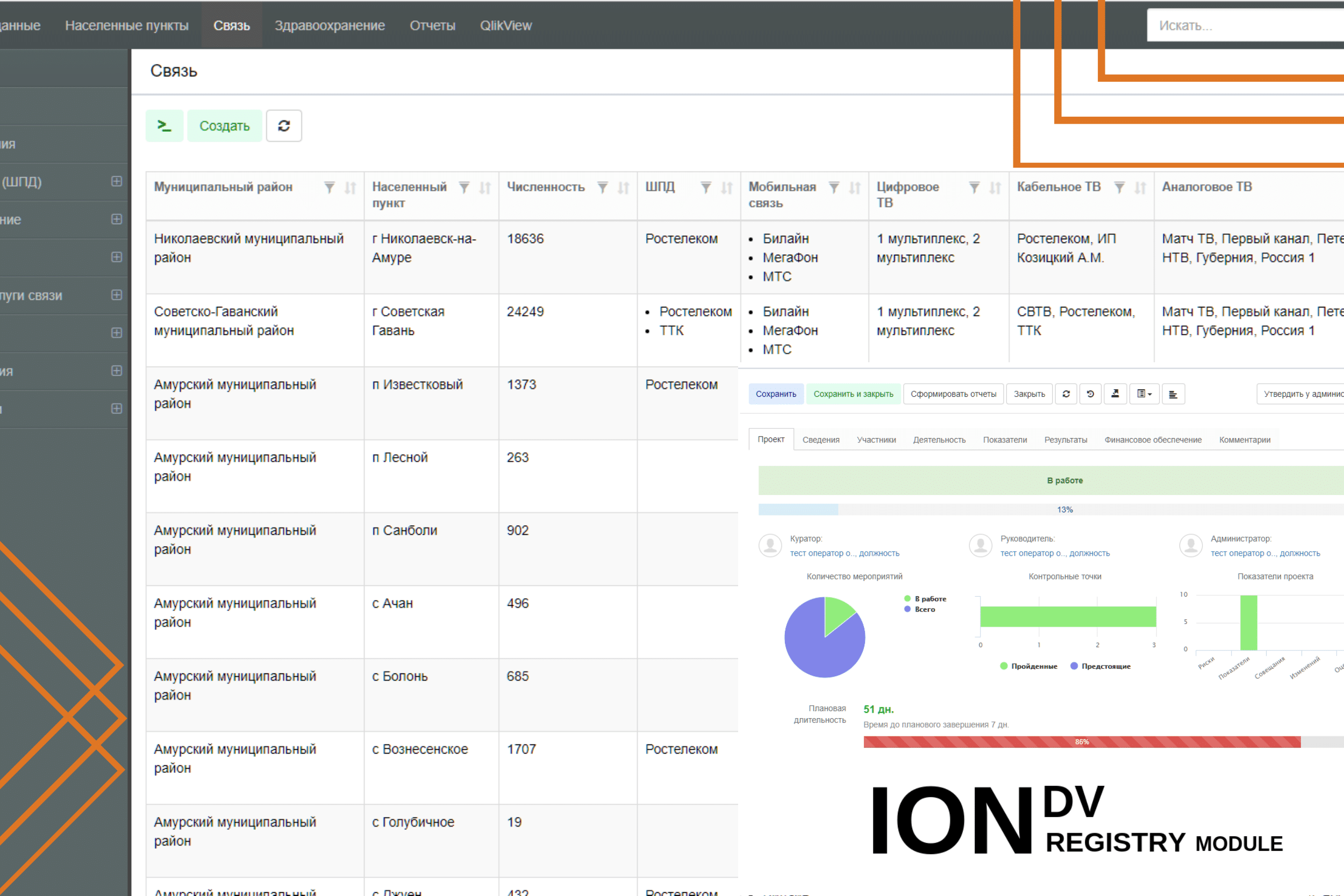
Task: Click the Создать button
Action: point(225,126)
